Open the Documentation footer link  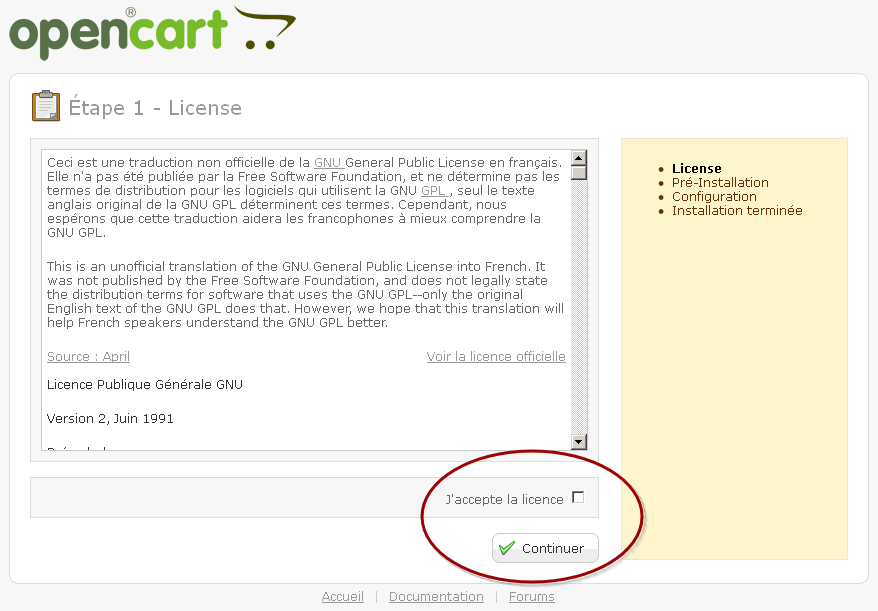436,597
